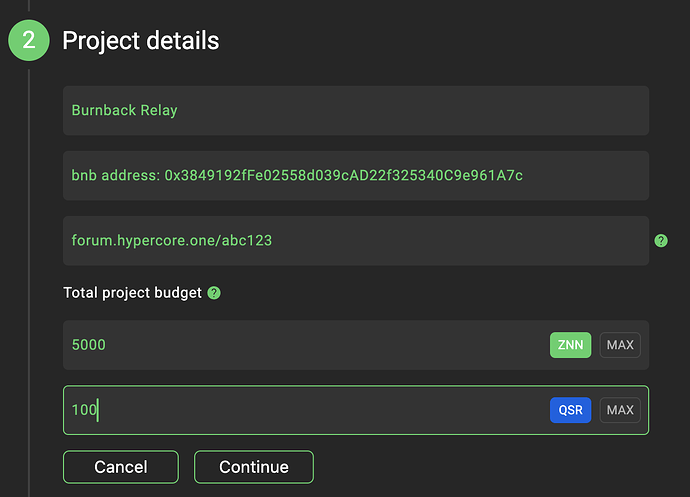Image resolution: width=690 pixels, height=497 pixels.
Task: Click help icon next to Total project budget
Action: click(x=214, y=293)
